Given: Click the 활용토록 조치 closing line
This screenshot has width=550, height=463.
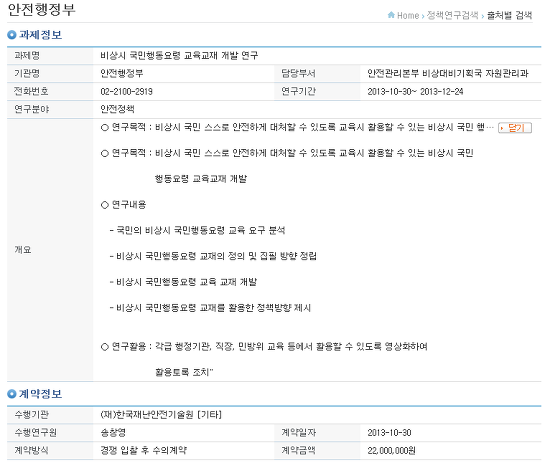Looking at the screenshot, I should pos(184,372).
